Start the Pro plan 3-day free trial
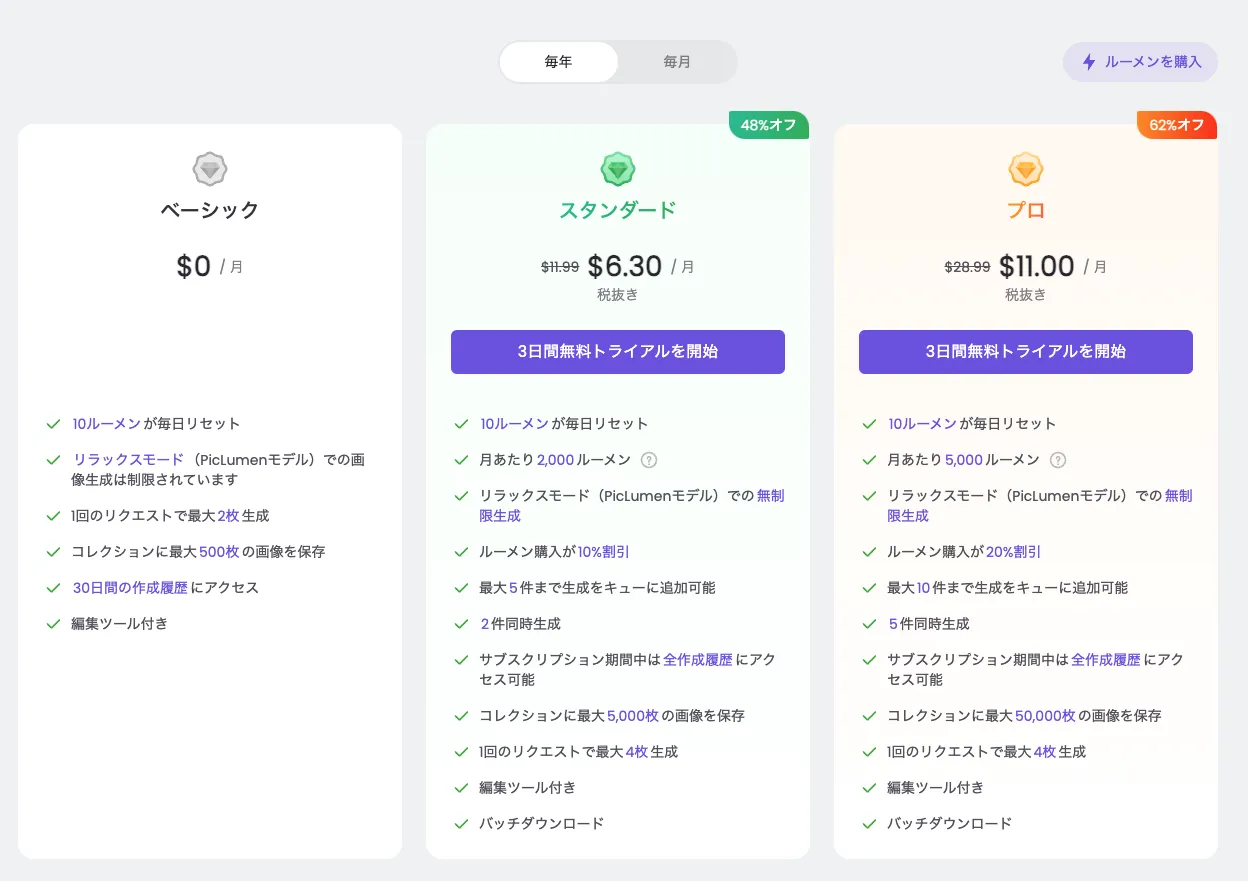This screenshot has height=881, width=1248. click(x=1026, y=352)
